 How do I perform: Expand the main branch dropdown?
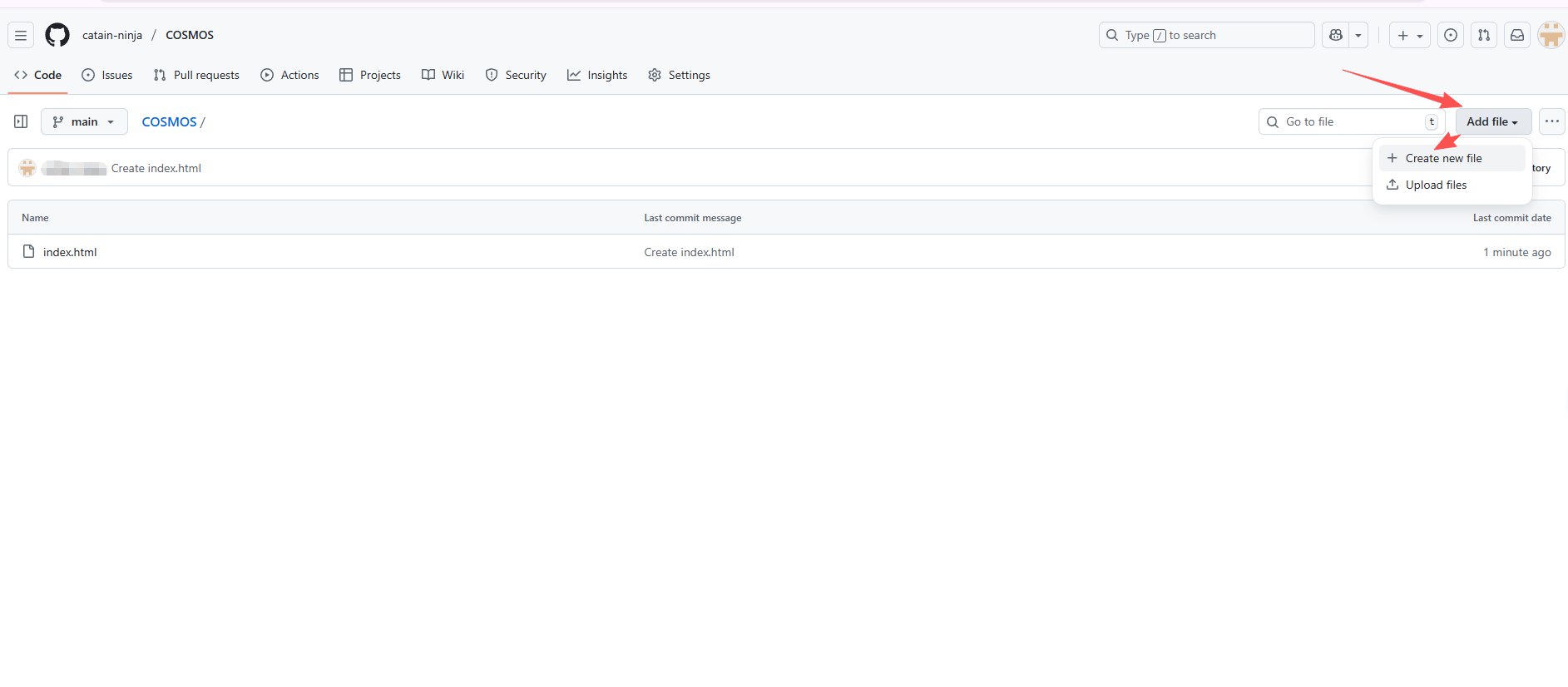[x=84, y=121]
